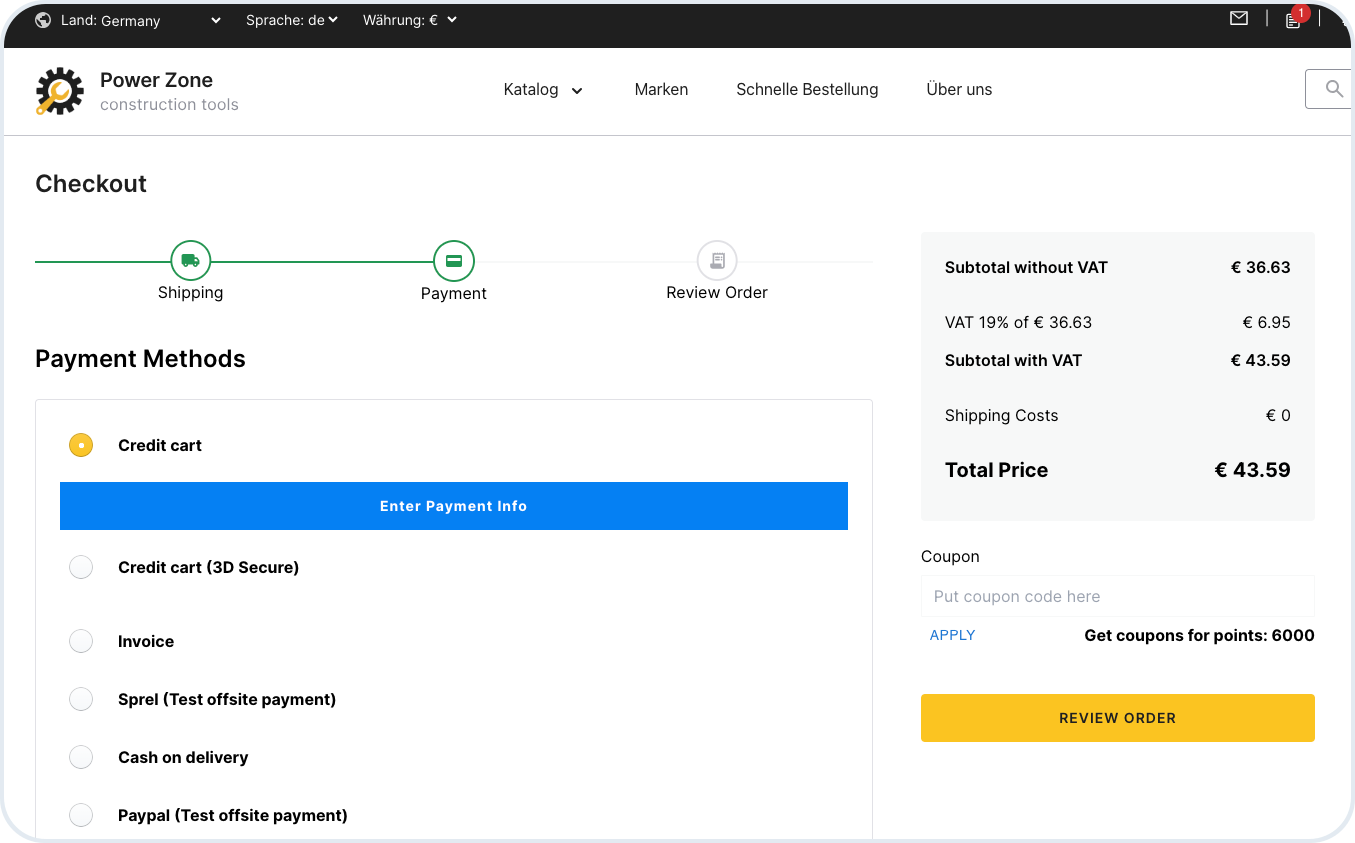Focus the coupon code input field

tap(1117, 596)
